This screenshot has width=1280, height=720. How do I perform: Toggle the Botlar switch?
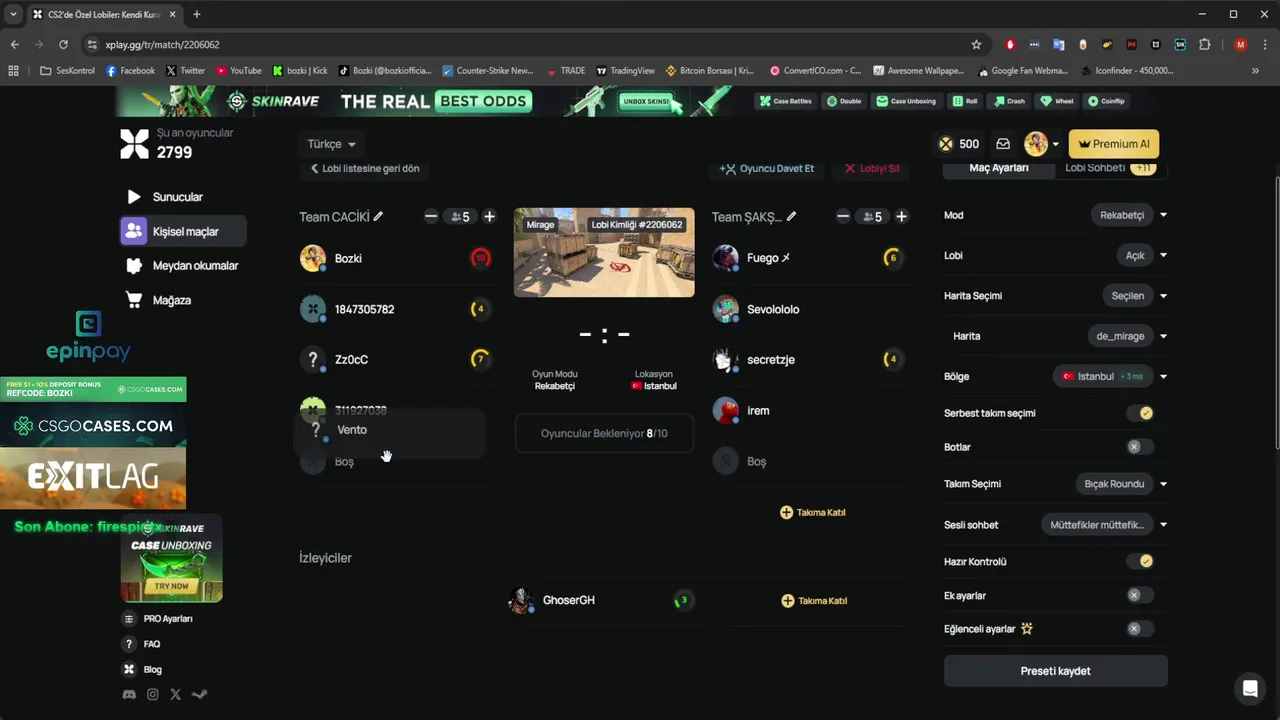click(1140, 447)
